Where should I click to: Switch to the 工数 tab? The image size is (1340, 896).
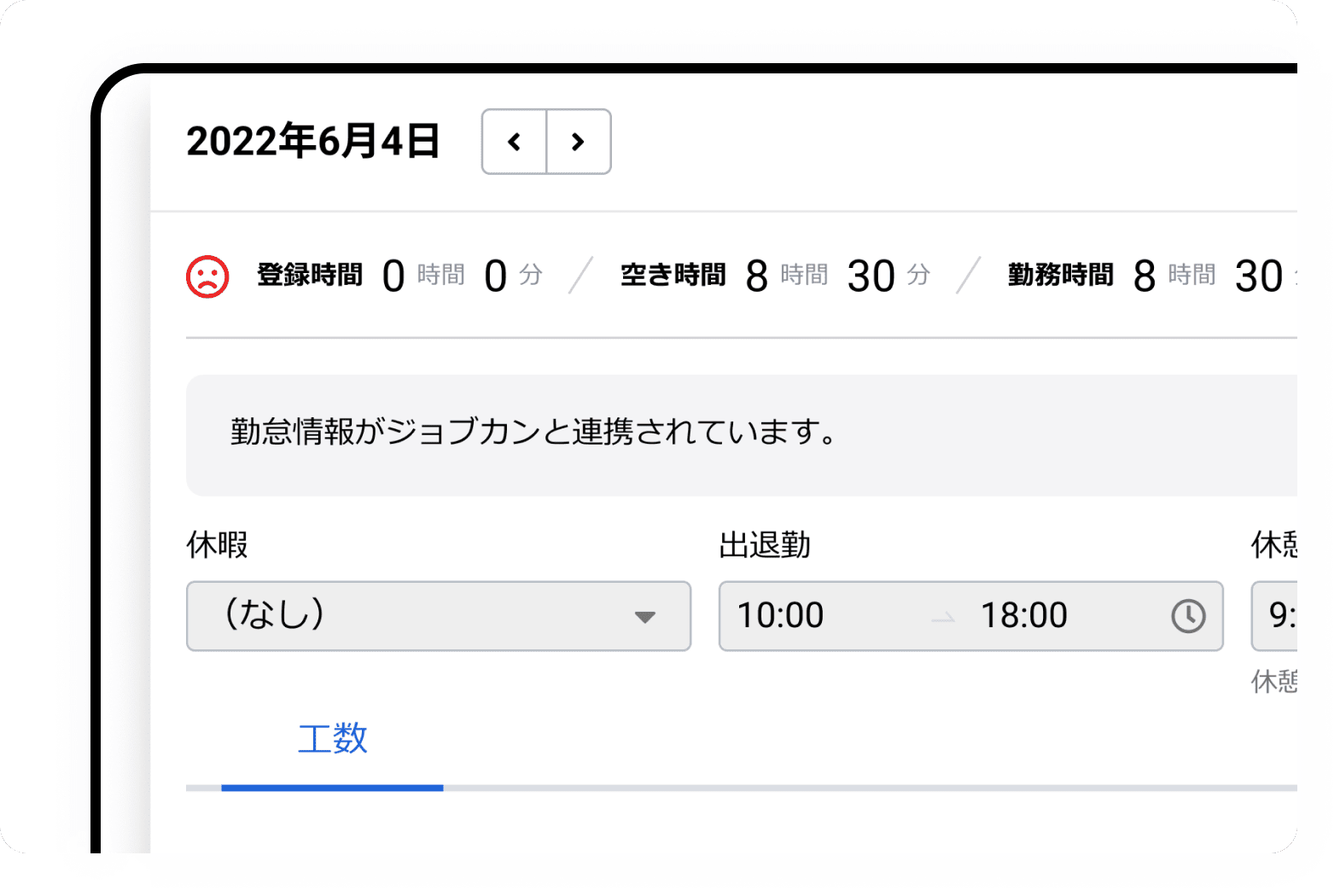tap(332, 739)
